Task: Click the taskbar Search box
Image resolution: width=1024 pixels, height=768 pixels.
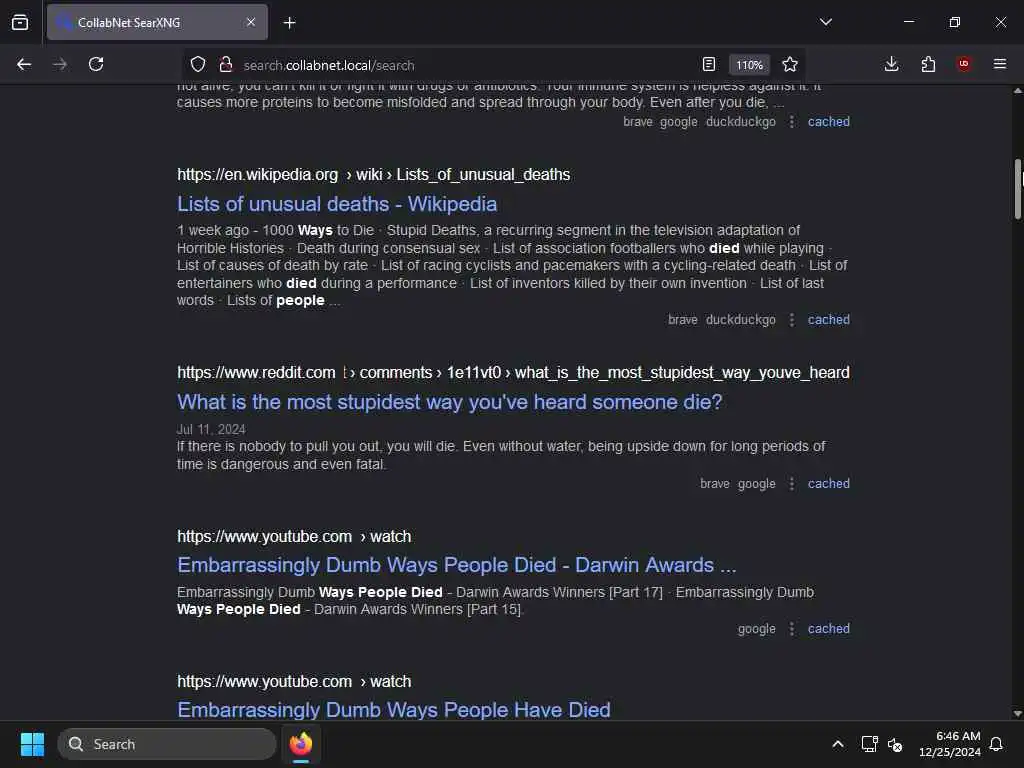Action: [167, 744]
